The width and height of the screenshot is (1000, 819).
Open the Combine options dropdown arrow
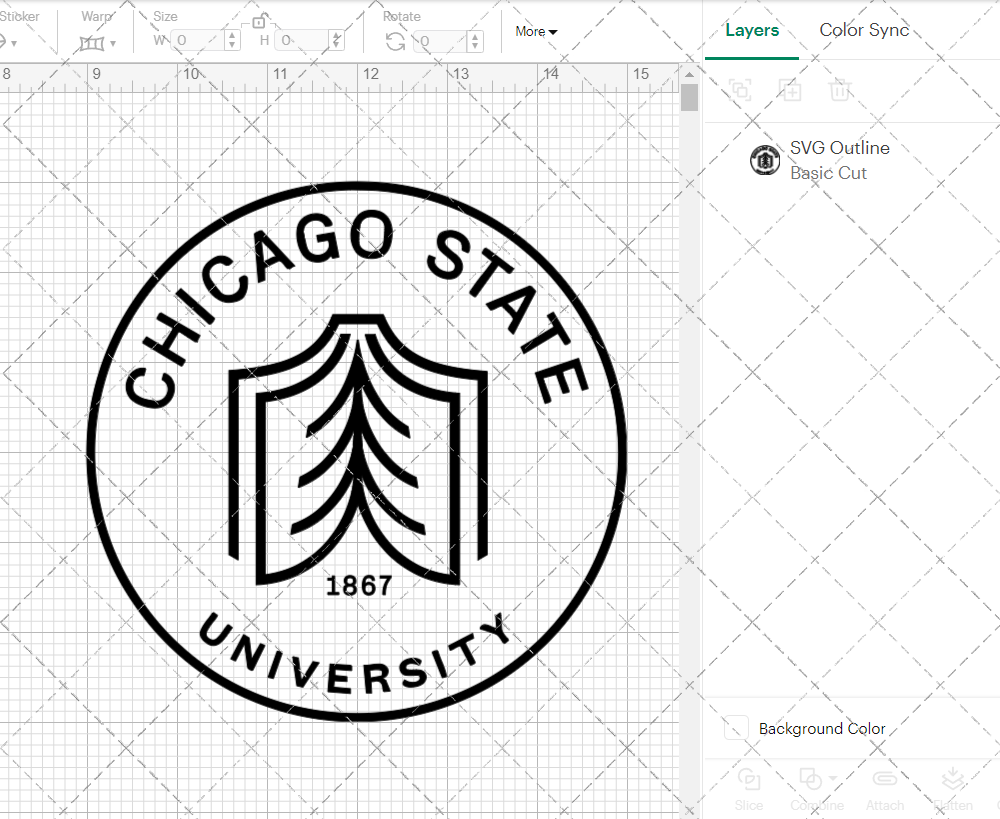coord(833,780)
